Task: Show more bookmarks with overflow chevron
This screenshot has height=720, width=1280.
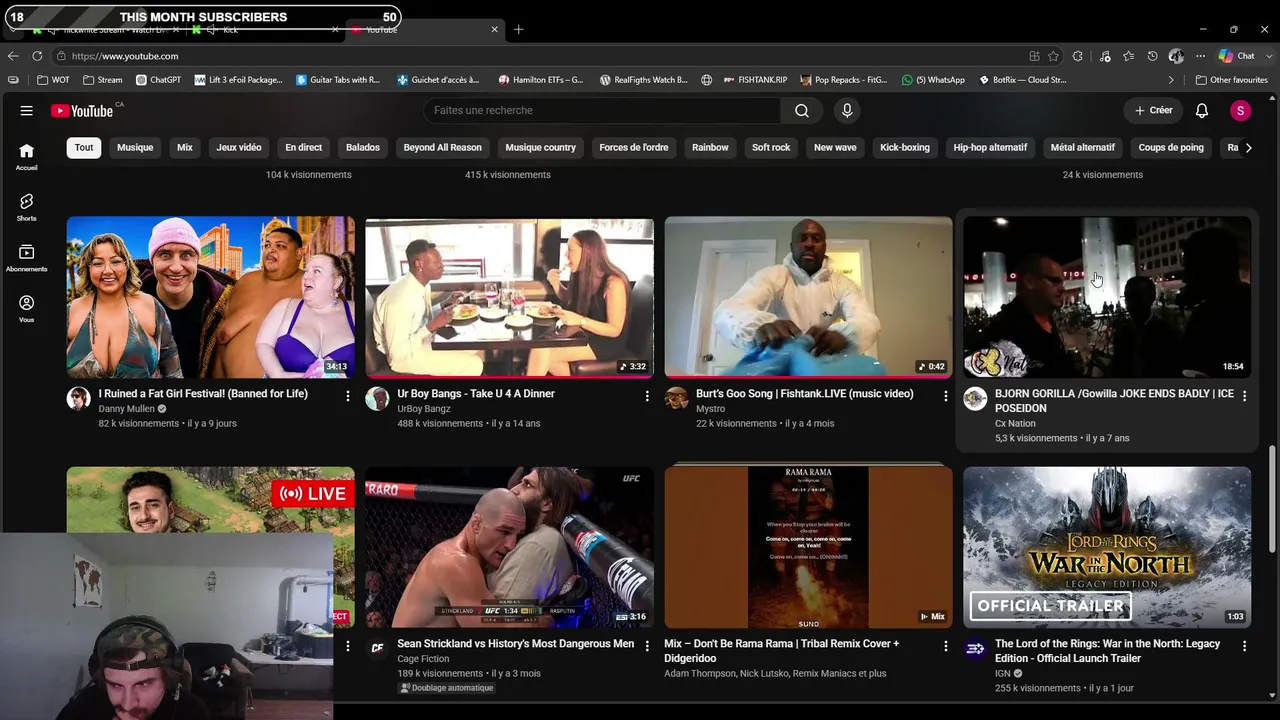Action: coord(1171,80)
